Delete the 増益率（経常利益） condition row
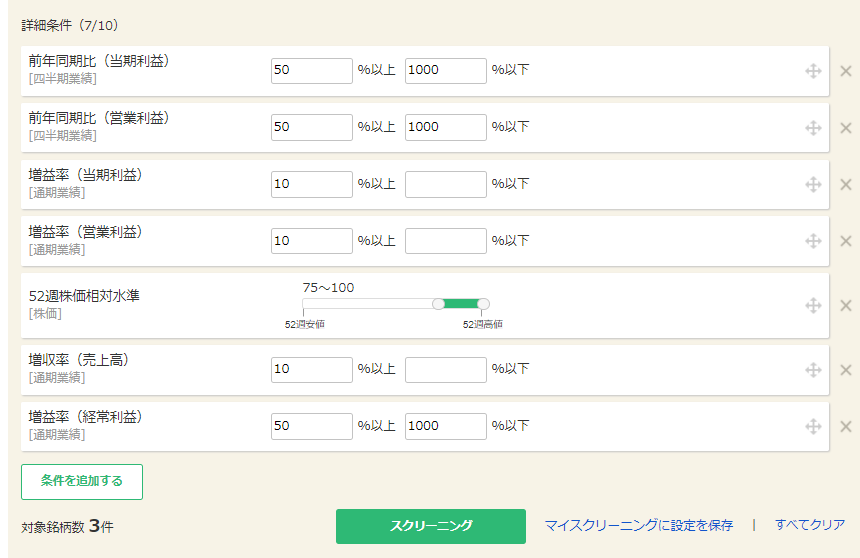 845,427
